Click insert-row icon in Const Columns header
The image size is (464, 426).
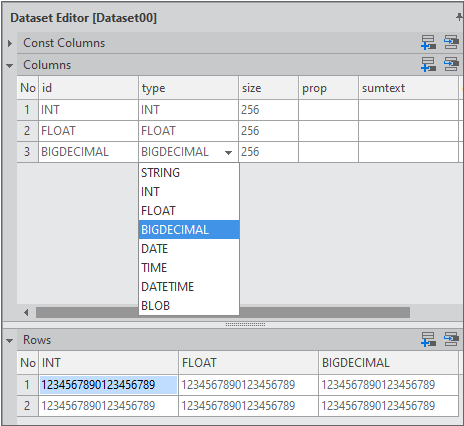[x=451, y=43]
